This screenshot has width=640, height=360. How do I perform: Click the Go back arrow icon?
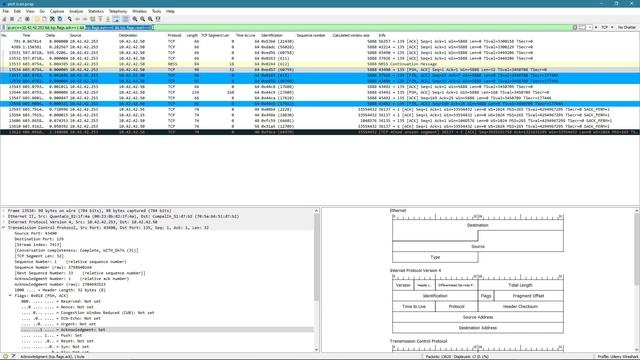(77, 19)
